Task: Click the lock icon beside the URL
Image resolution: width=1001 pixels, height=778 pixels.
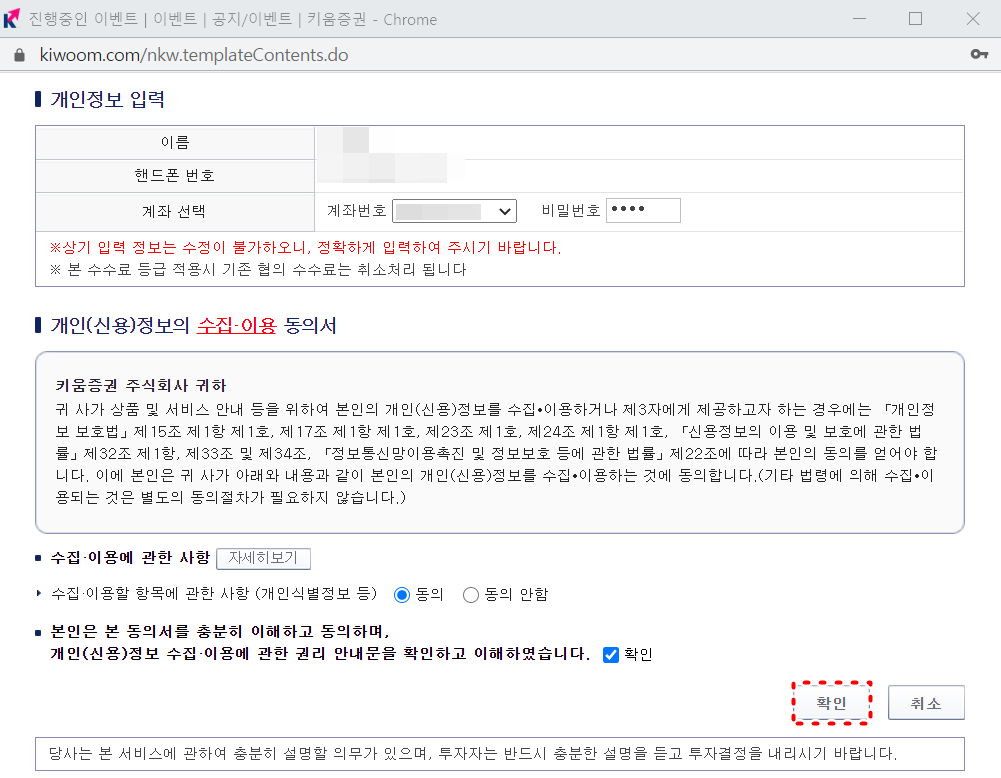Action: pyautogui.click(x=19, y=55)
